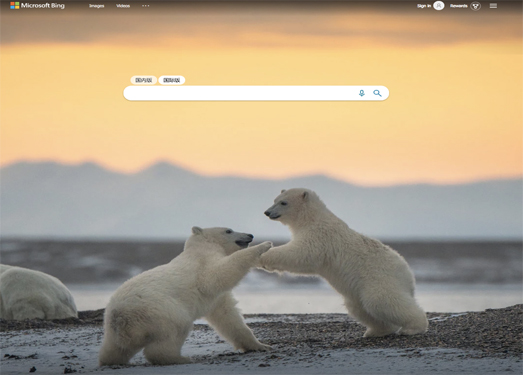The width and height of the screenshot is (523, 375).
Task: Switch to the 国内版 domestic tab
Action: pyautogui.click(x=144, y=80)
